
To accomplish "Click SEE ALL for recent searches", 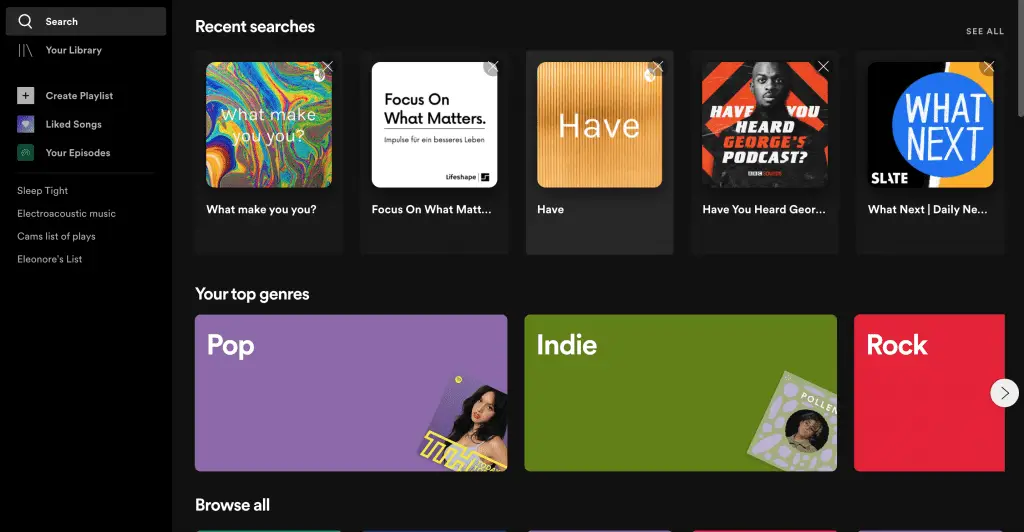I will point(985,31).
